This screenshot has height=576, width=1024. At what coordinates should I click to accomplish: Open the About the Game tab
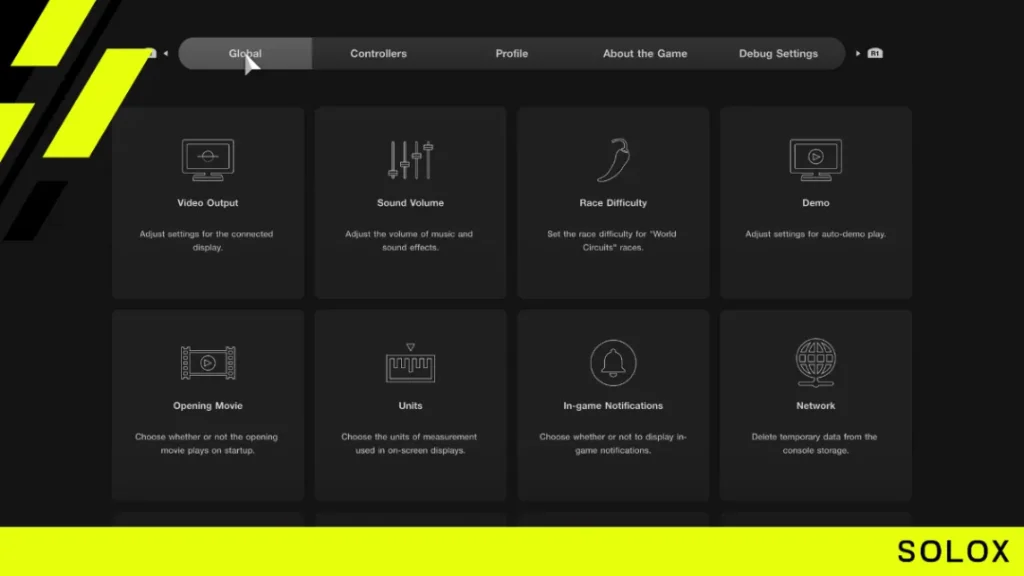coord(645,54)
